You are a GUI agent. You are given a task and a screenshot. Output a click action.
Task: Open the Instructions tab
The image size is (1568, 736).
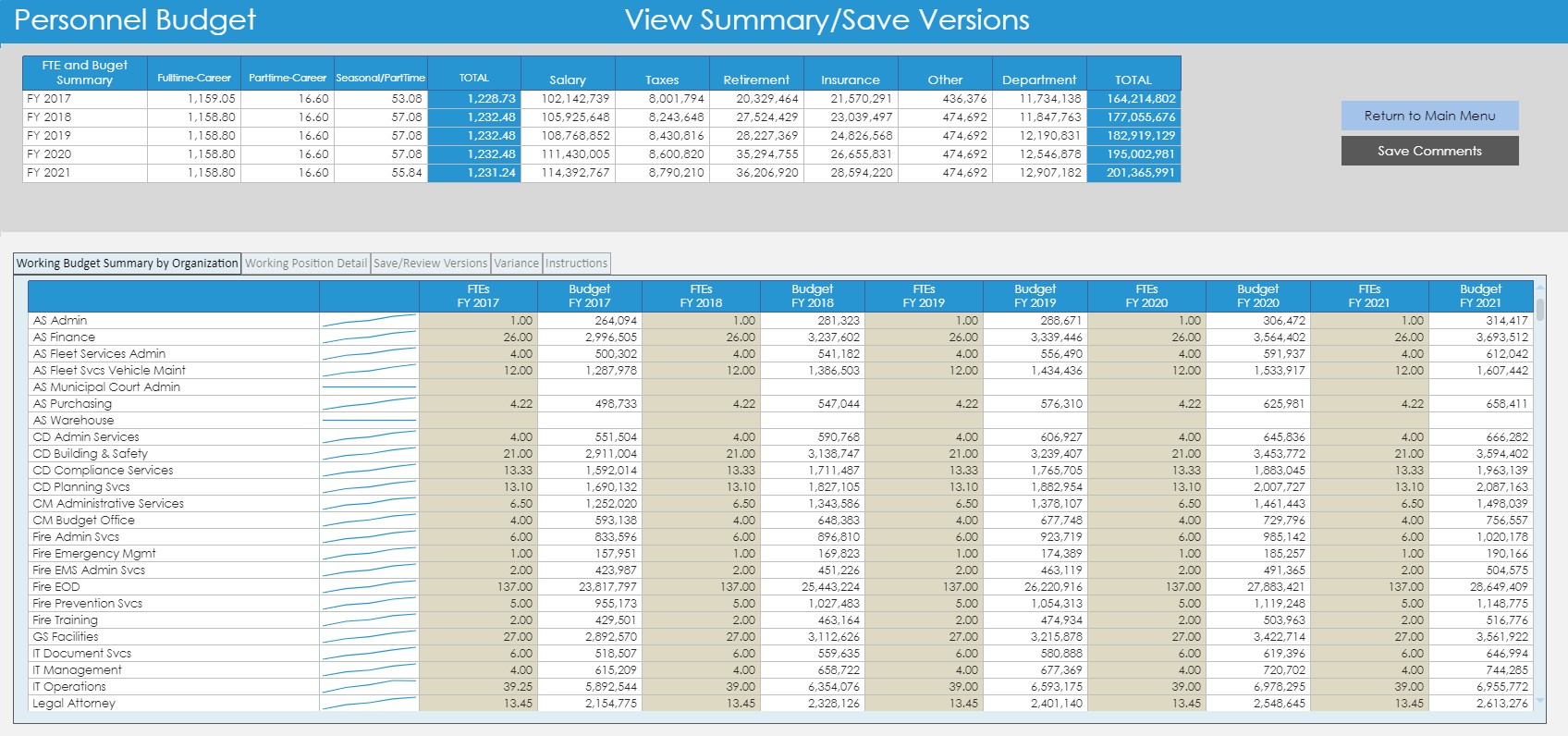pos(577,264)
